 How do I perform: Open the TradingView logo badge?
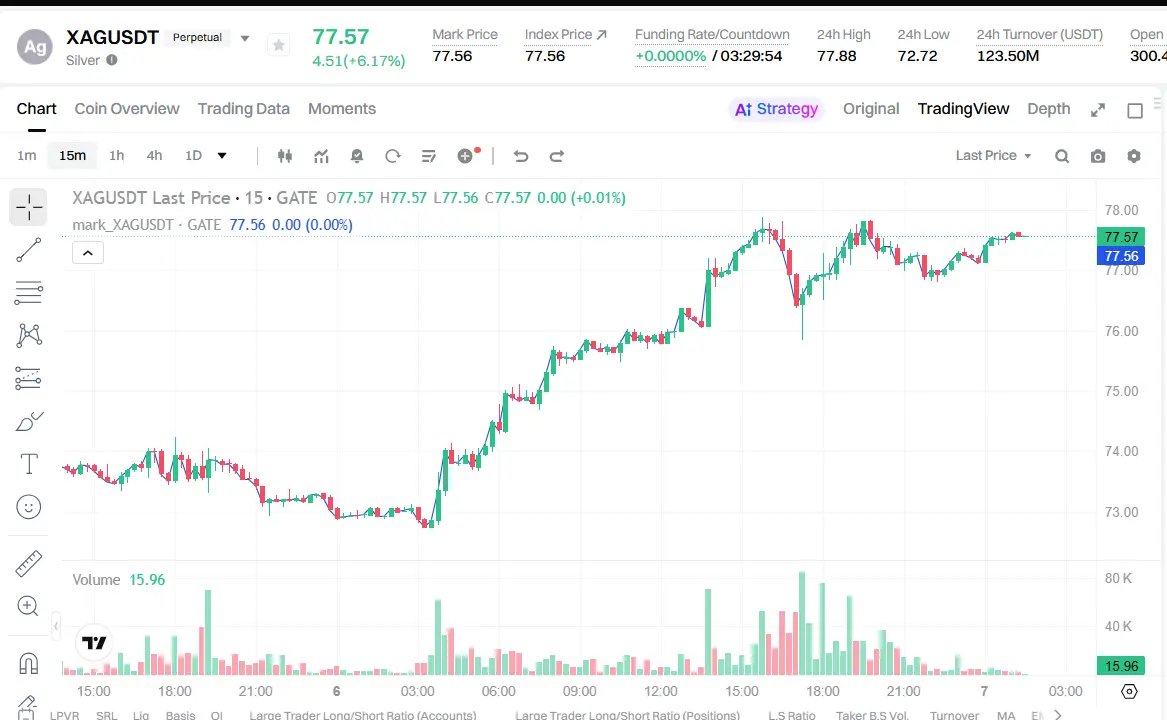tap(94, 643)
